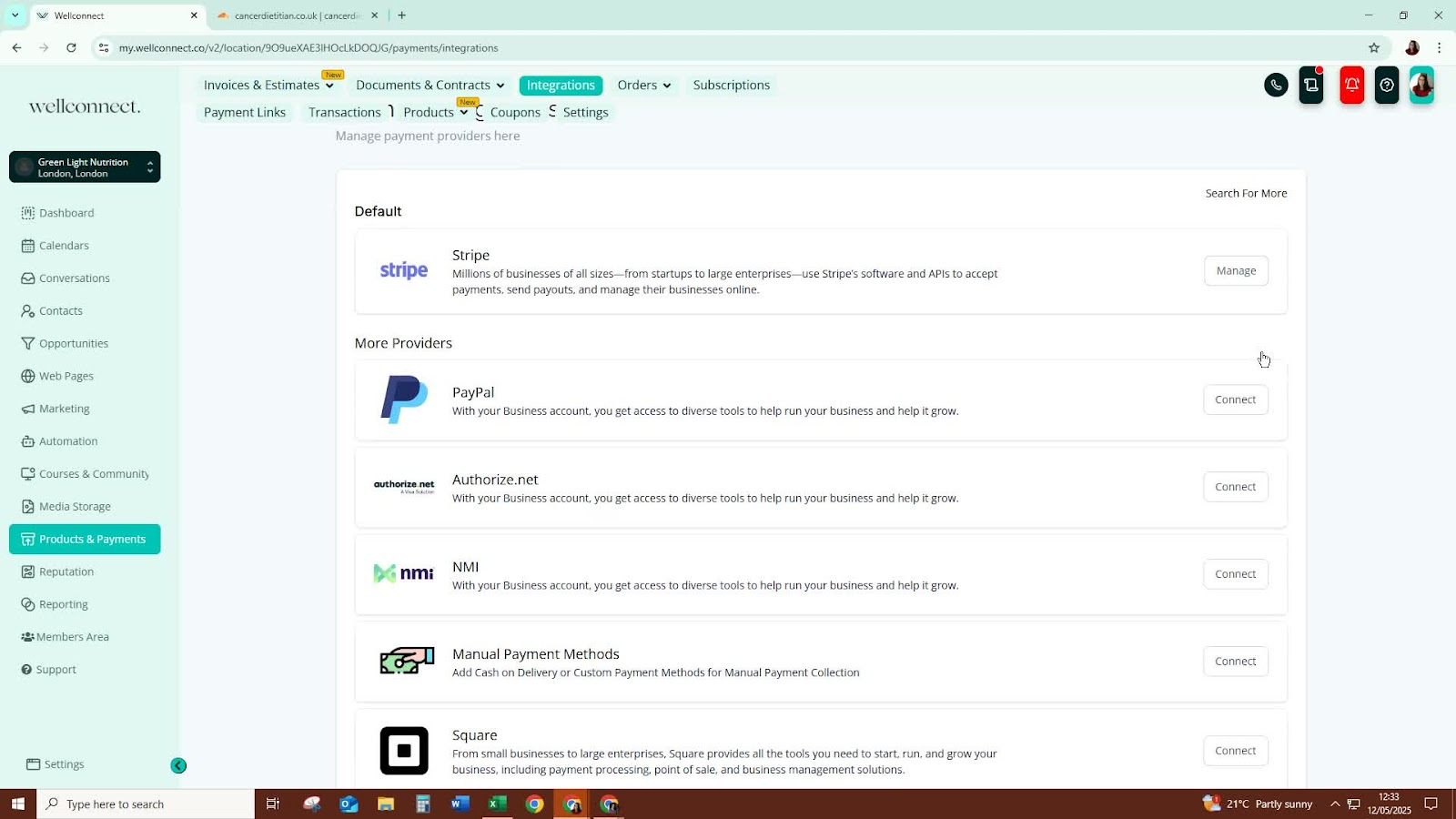This screenshot has width=1456, height=819.
Task: Open the red notifications bell
Action: pyautogui.click(x=1352, y=85)
